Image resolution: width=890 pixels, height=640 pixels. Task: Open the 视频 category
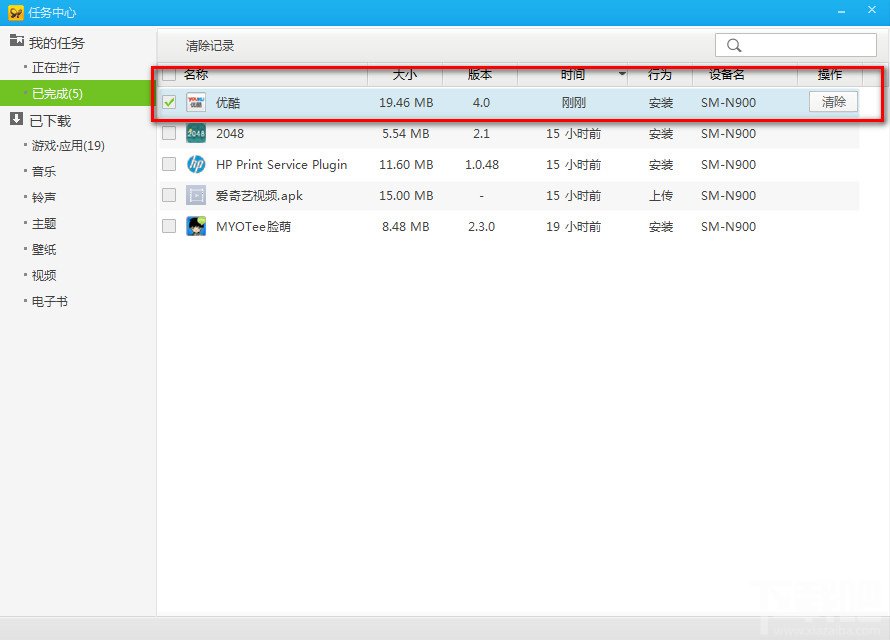coord(44,276)
